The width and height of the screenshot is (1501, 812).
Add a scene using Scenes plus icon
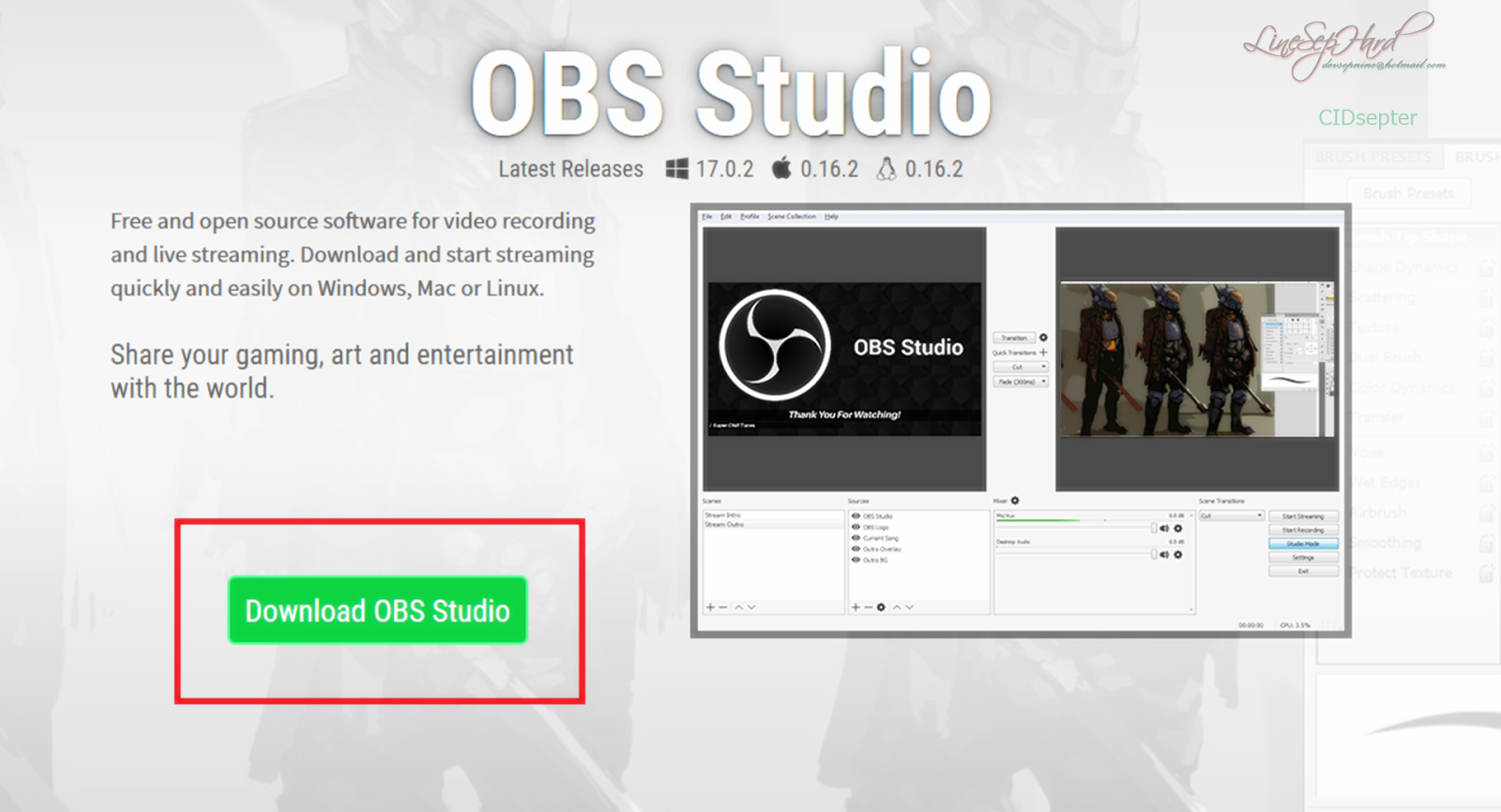point(710,608)
